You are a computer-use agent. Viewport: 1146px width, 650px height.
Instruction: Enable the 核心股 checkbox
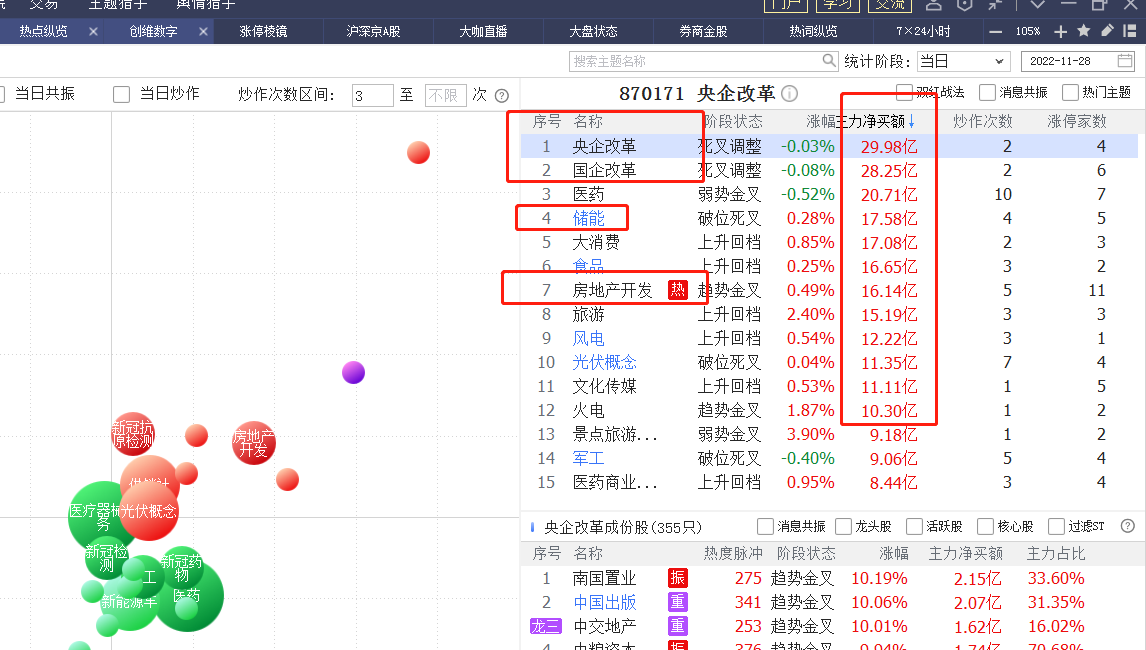pos(985,526)
